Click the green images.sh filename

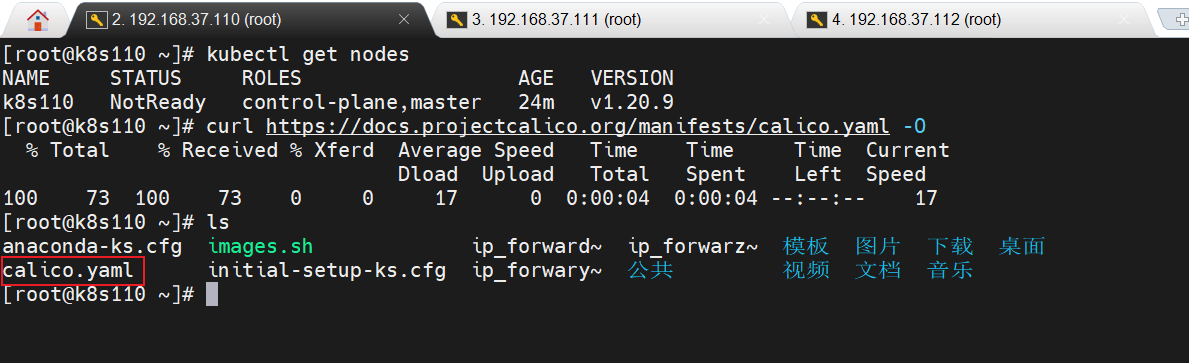261,246
